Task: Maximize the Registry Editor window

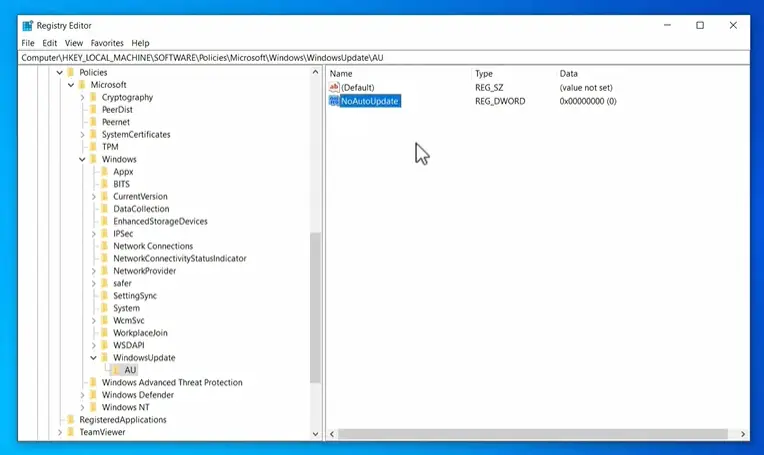Action: click(700, 25)
